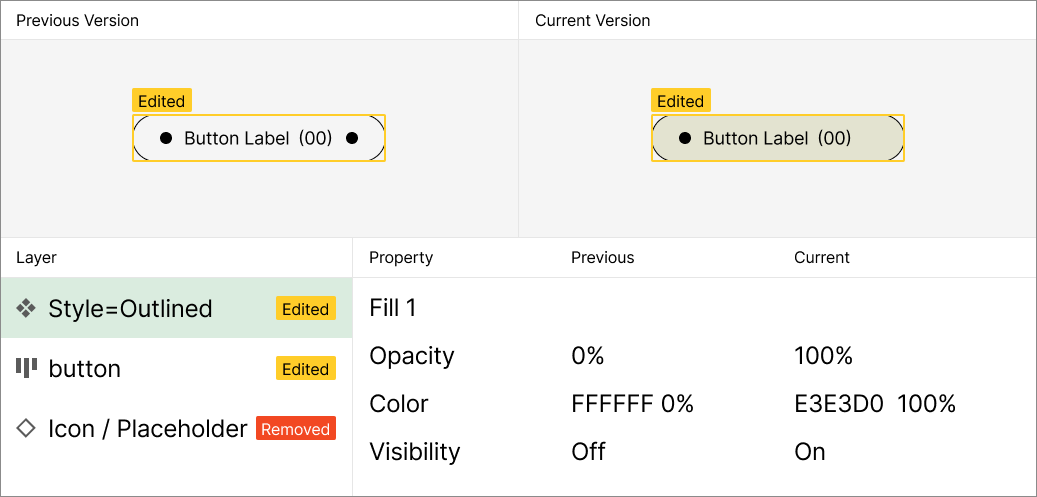Click the diamond instance icon beside Icon / Placeholder

coord(26,428)
